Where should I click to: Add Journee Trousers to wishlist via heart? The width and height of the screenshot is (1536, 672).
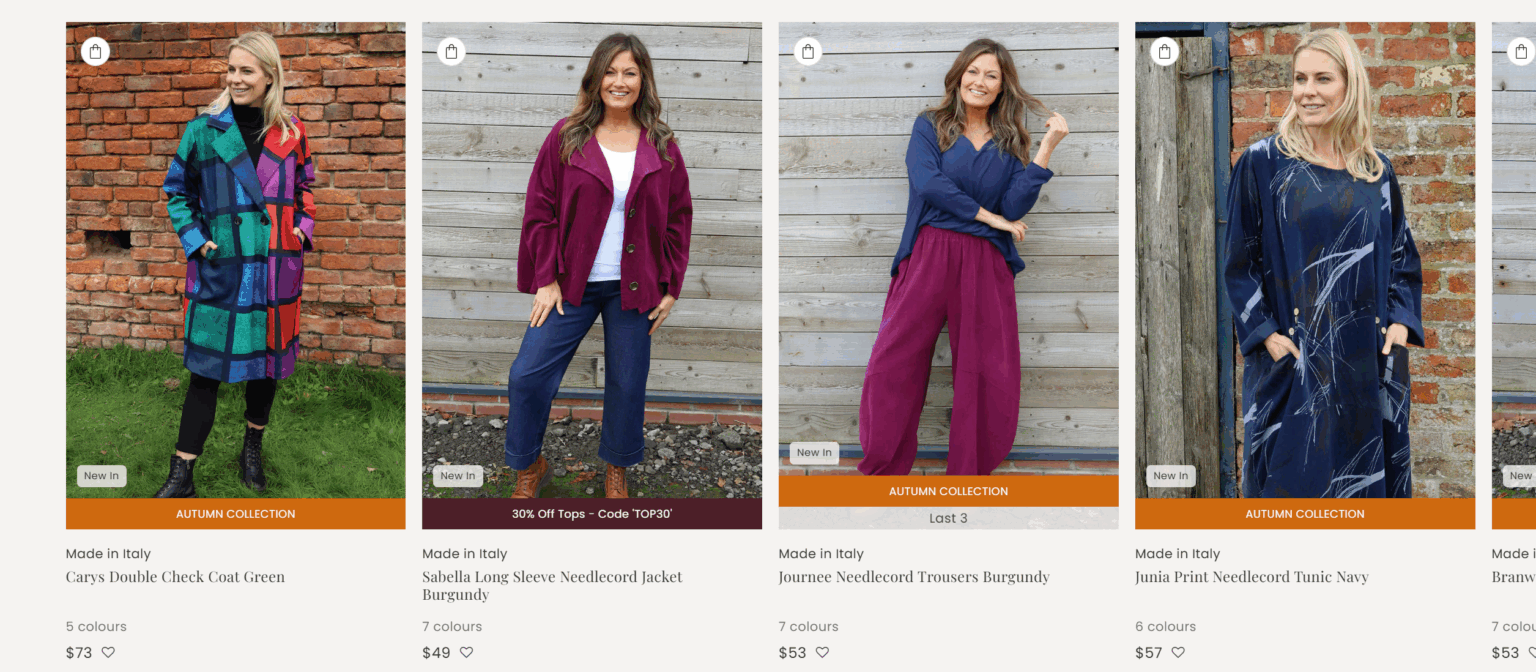pyautogui.click(x=822, y=653)
